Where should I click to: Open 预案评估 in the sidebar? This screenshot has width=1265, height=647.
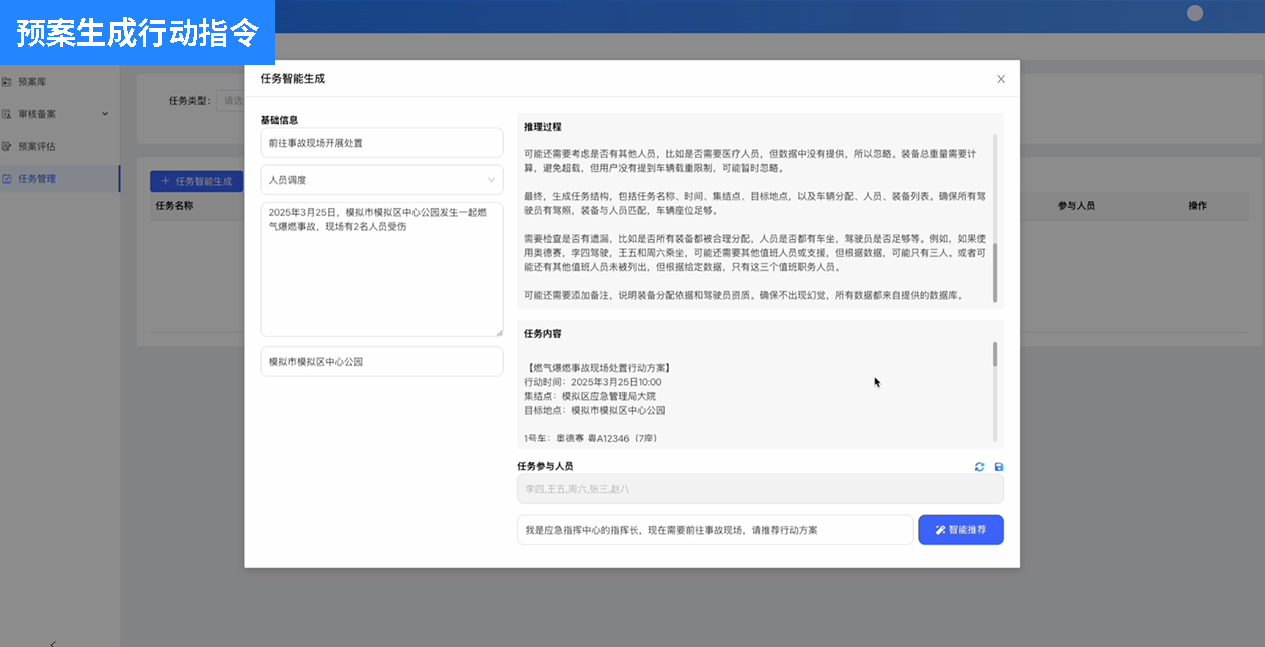[37, 146]
